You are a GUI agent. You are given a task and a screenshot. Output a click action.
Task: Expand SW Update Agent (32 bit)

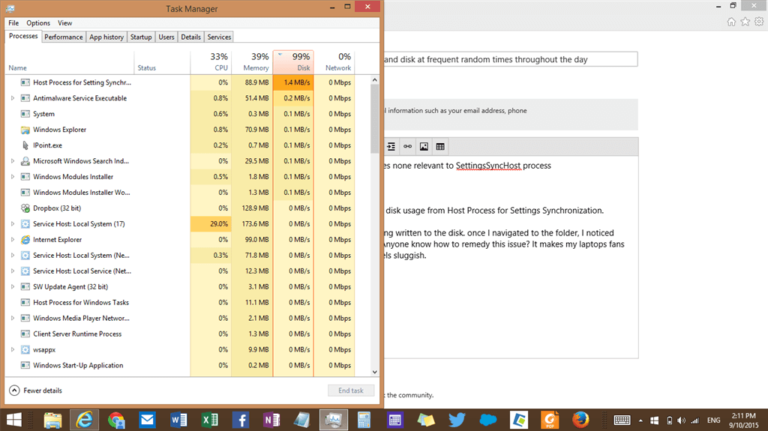[x=13, y=287]
